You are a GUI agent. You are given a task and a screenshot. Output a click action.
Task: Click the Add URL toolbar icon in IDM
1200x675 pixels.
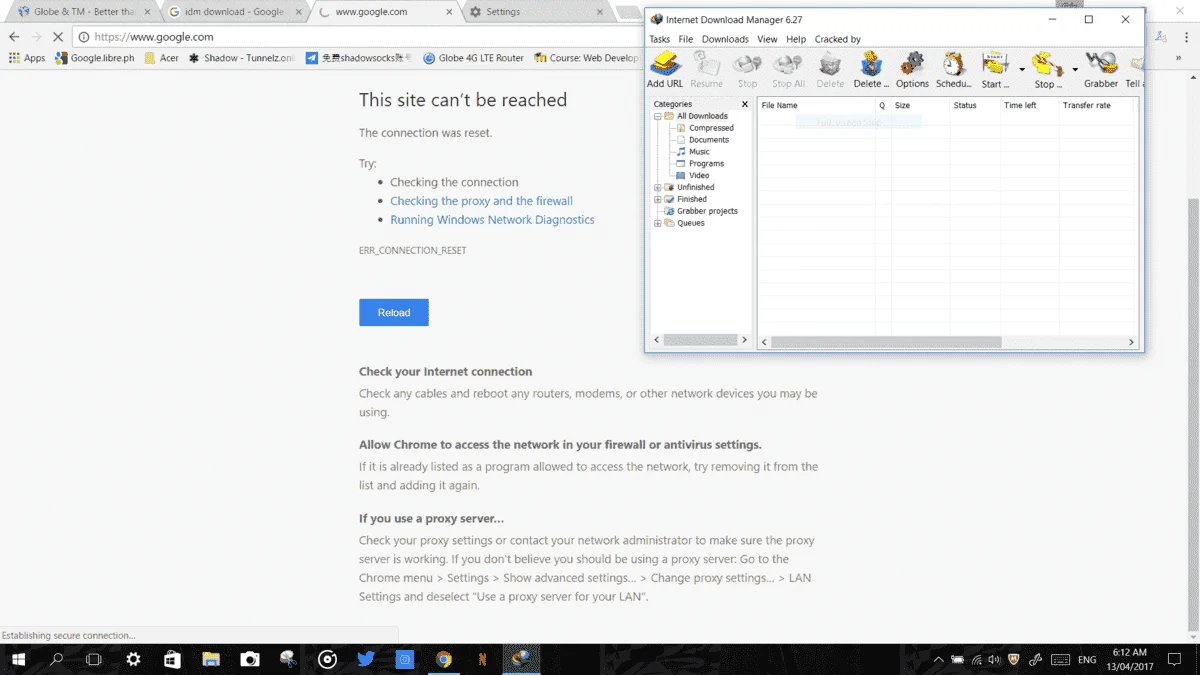(665, 69)
